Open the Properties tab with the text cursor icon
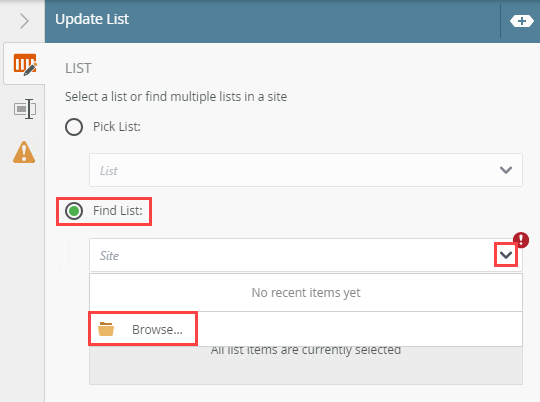Image resolution: width=540 pixels, height=402 pixels. coord(25,109)
